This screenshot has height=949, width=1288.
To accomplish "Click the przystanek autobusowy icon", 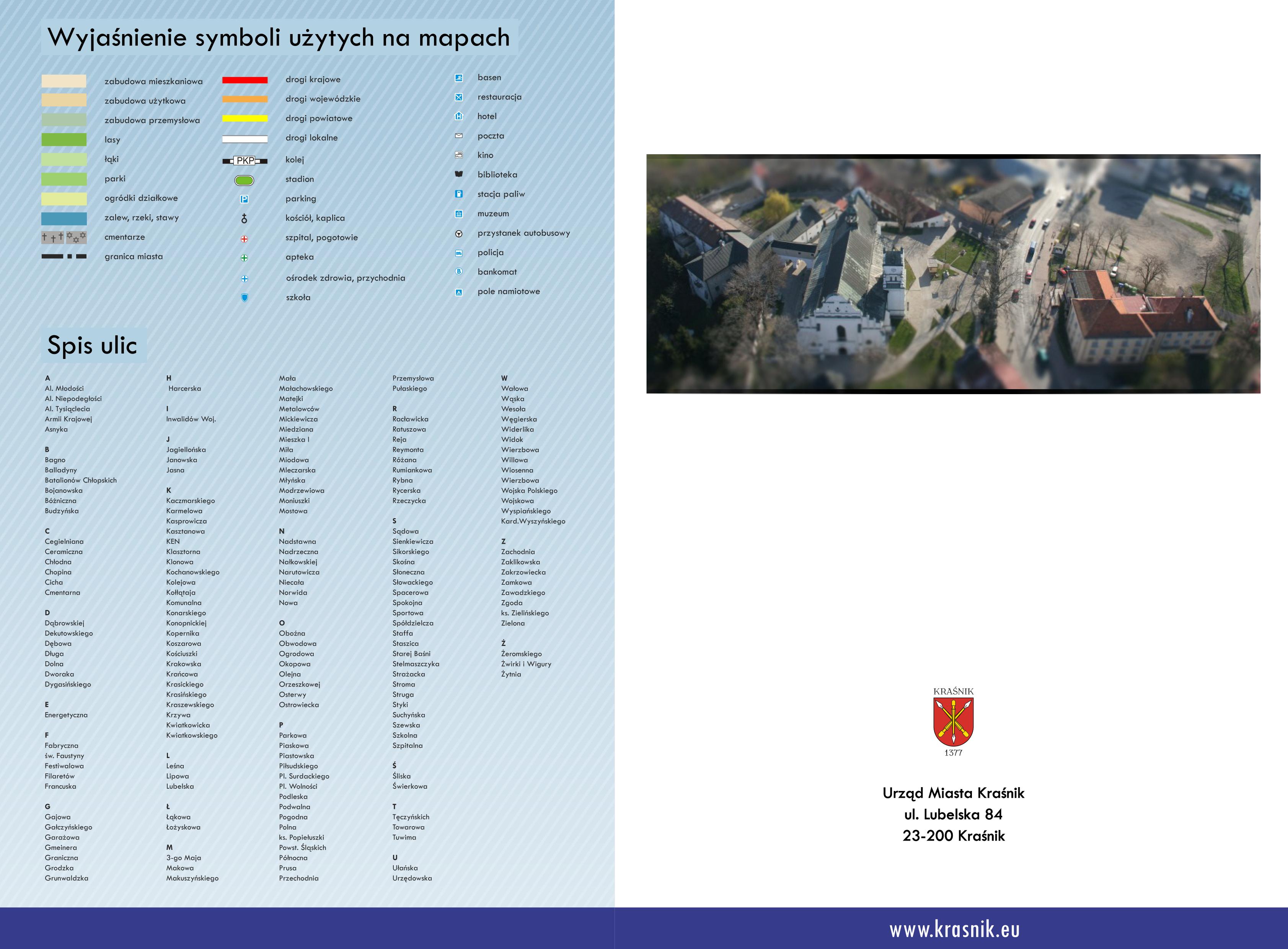I will [458, 234].
